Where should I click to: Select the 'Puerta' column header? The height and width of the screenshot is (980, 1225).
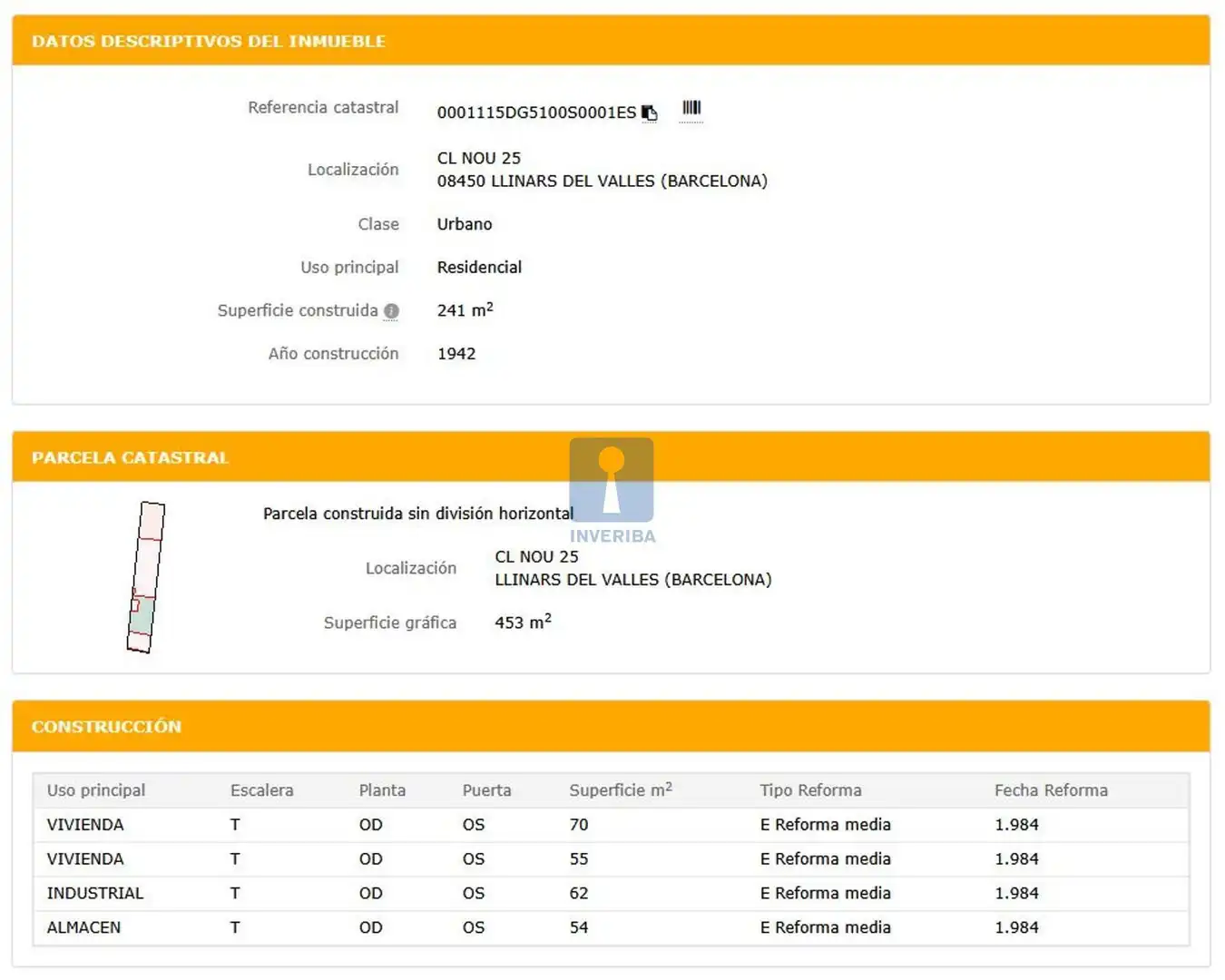tap(487, 790)
